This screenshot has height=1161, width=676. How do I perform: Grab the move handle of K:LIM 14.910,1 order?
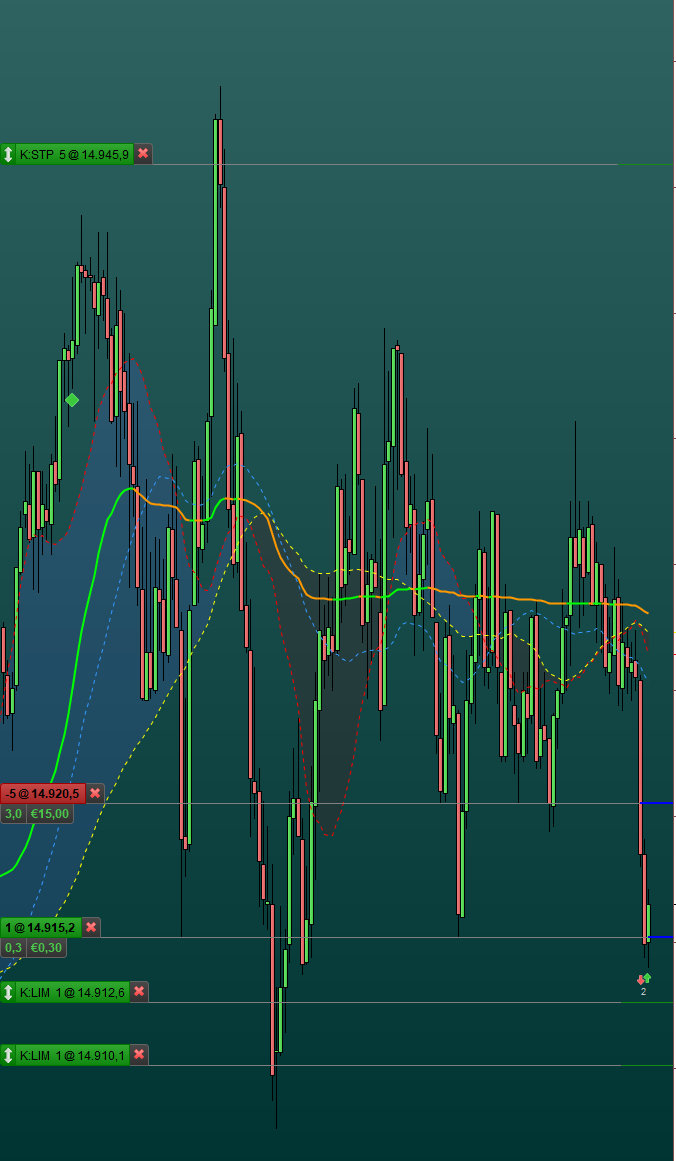coord(8,1054)
